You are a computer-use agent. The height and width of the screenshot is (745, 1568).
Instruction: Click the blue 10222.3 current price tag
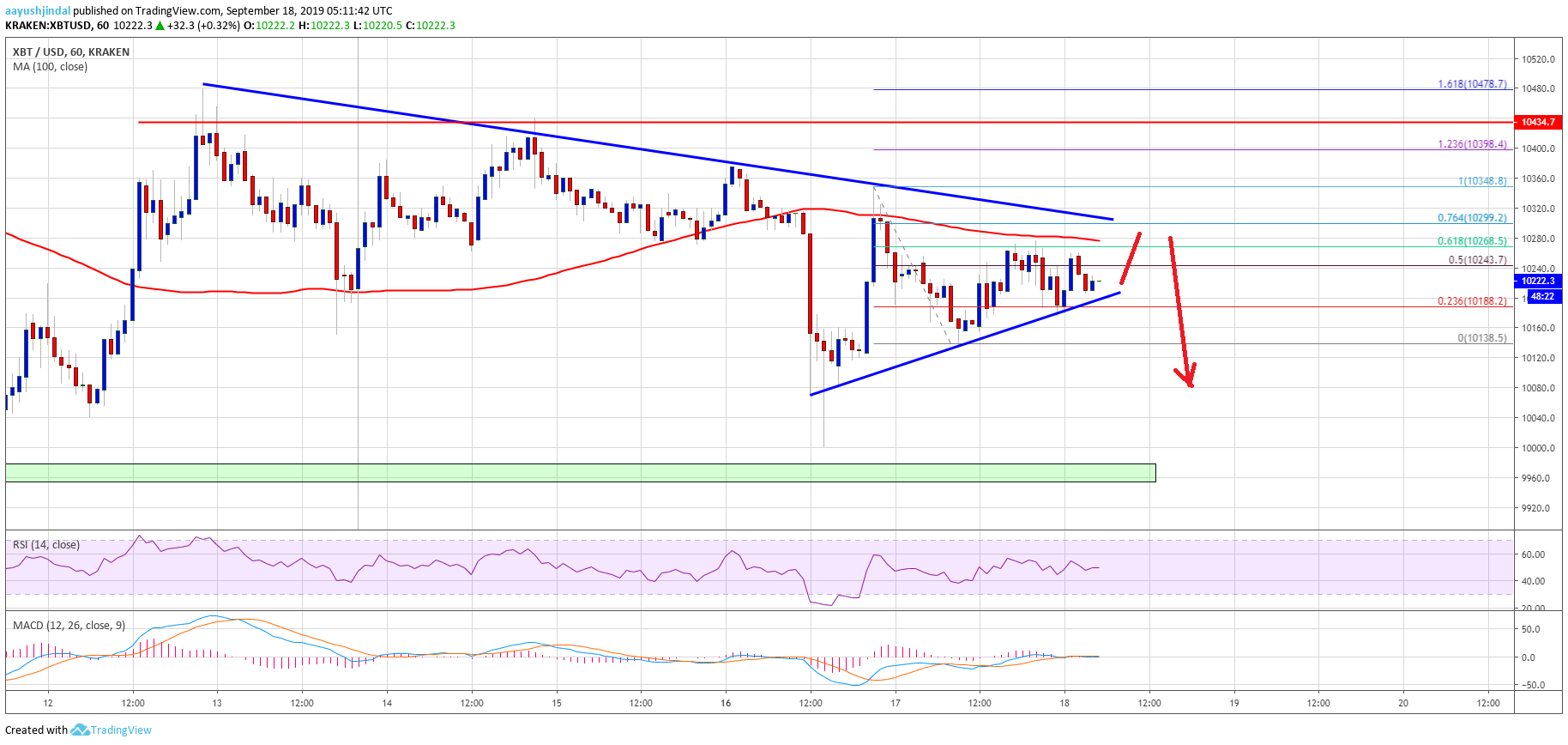1539,281
